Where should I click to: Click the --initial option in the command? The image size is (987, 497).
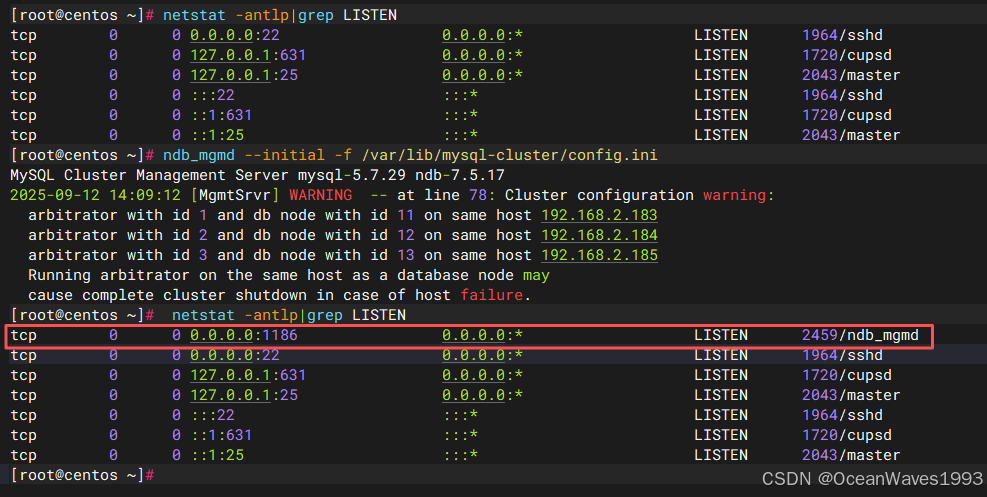point(285,155)
